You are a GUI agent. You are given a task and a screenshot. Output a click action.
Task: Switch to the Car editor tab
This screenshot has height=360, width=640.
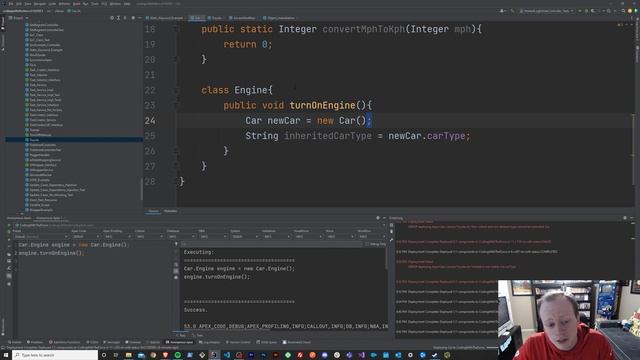pyautogui.click(x=198, y=18)
